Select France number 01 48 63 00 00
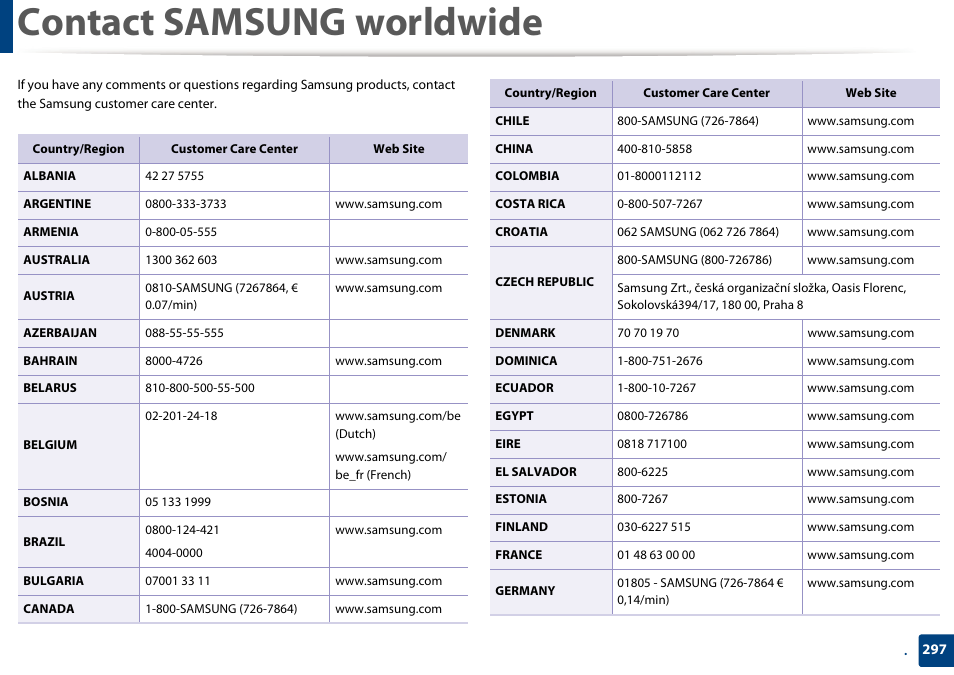The width and height of the screenshot is (954, 675). [x=656, y=555]
